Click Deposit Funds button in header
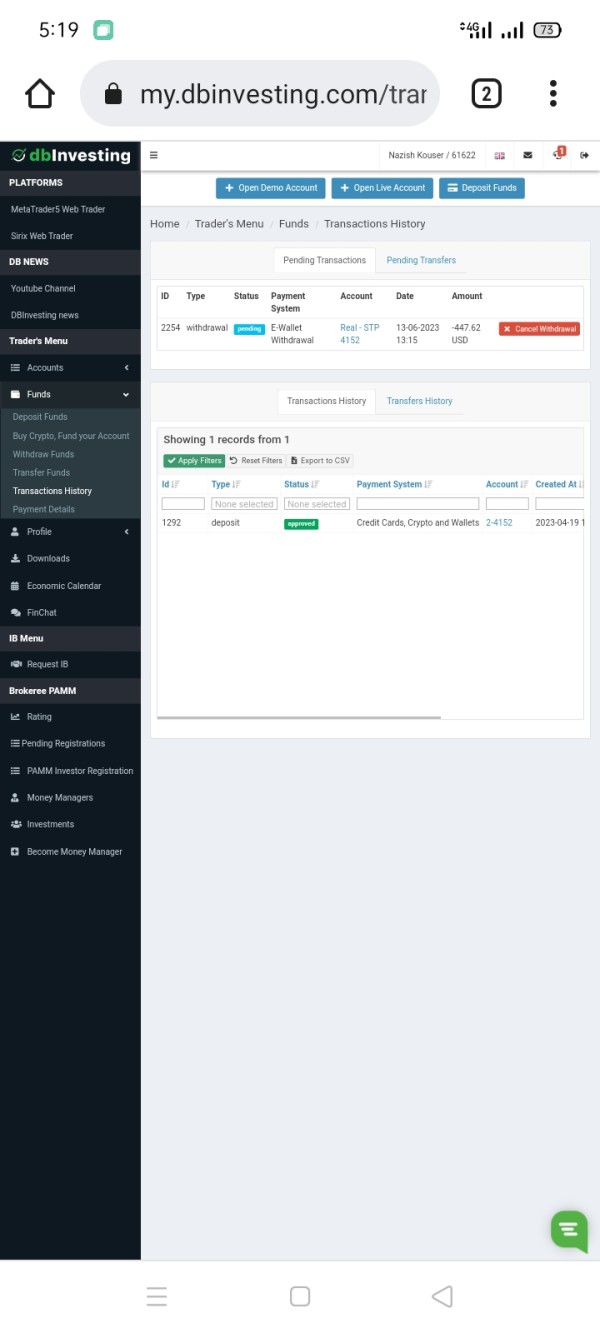The height and width of the screenshot is (1333, 600). (482, 188)
